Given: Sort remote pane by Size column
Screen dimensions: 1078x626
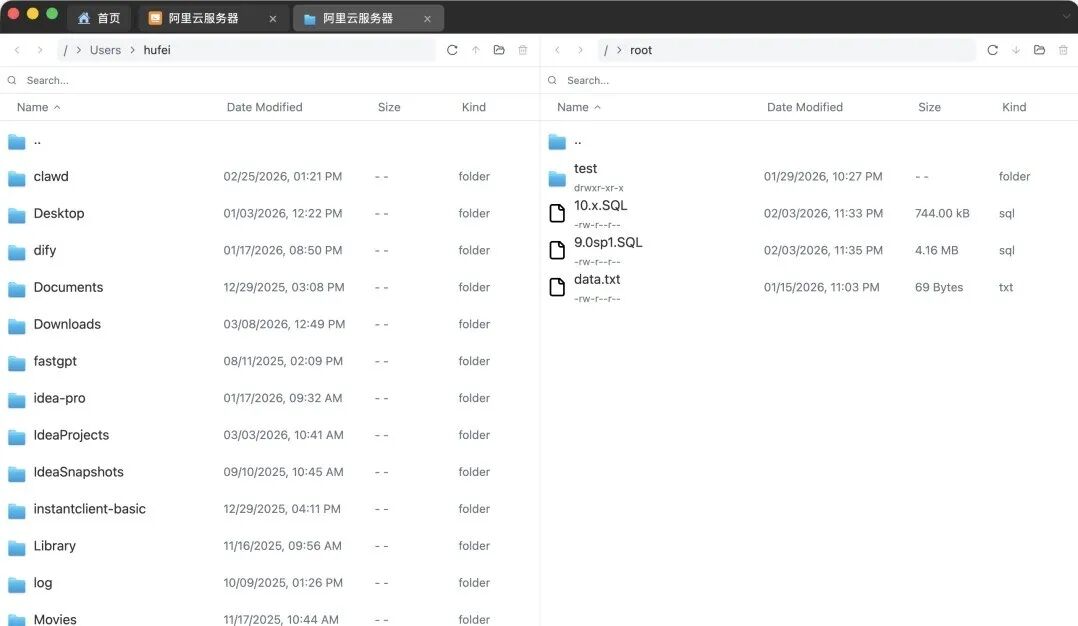Looking at the screenshot, I should (x=930, y=107).
